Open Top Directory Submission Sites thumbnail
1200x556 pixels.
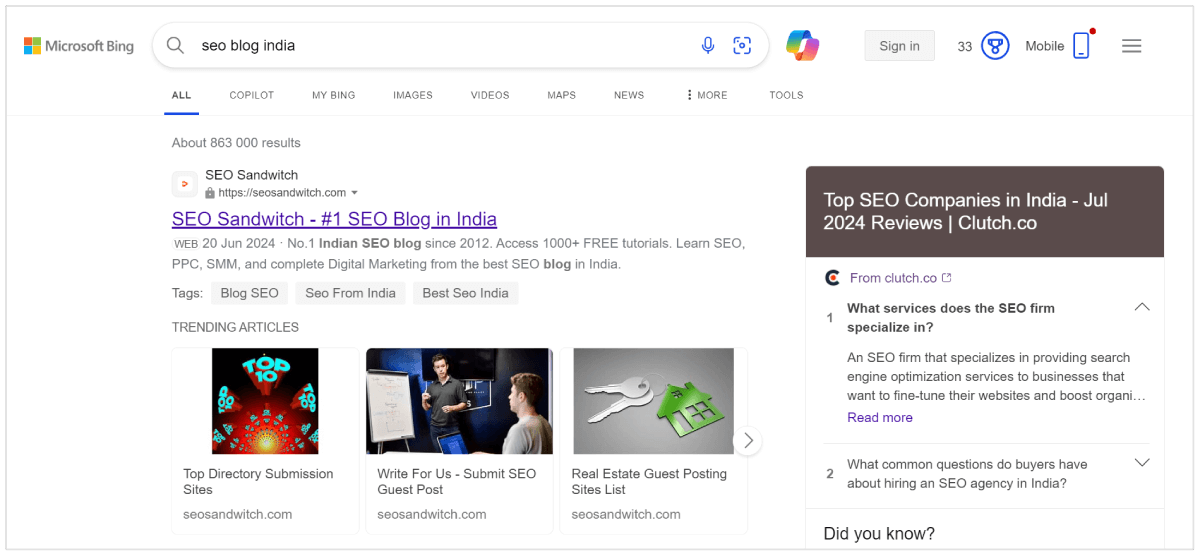tap(265, 401)
